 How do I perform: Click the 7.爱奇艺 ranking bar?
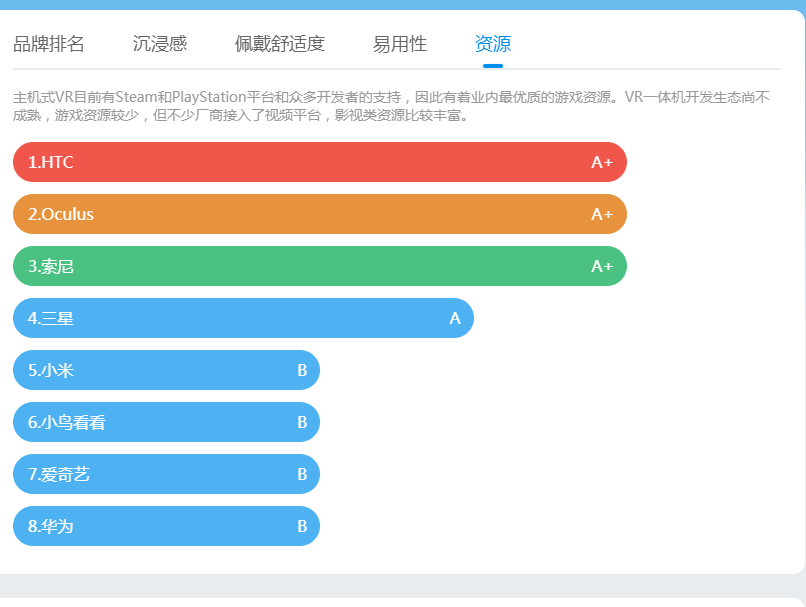point(166,474)
